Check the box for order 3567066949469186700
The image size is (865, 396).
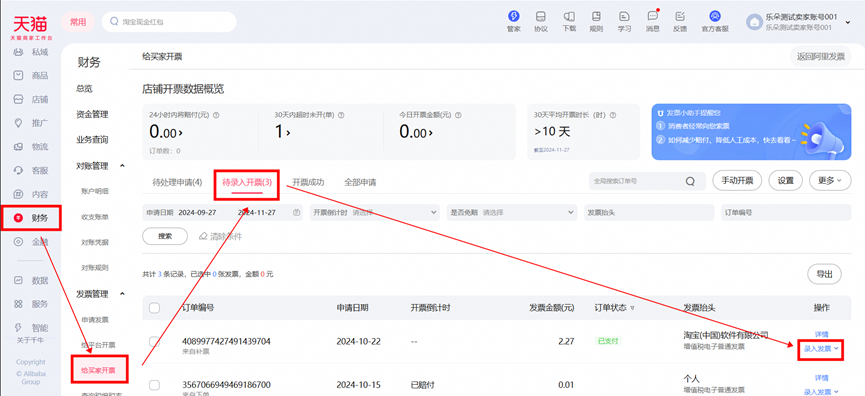coord(155,385)
